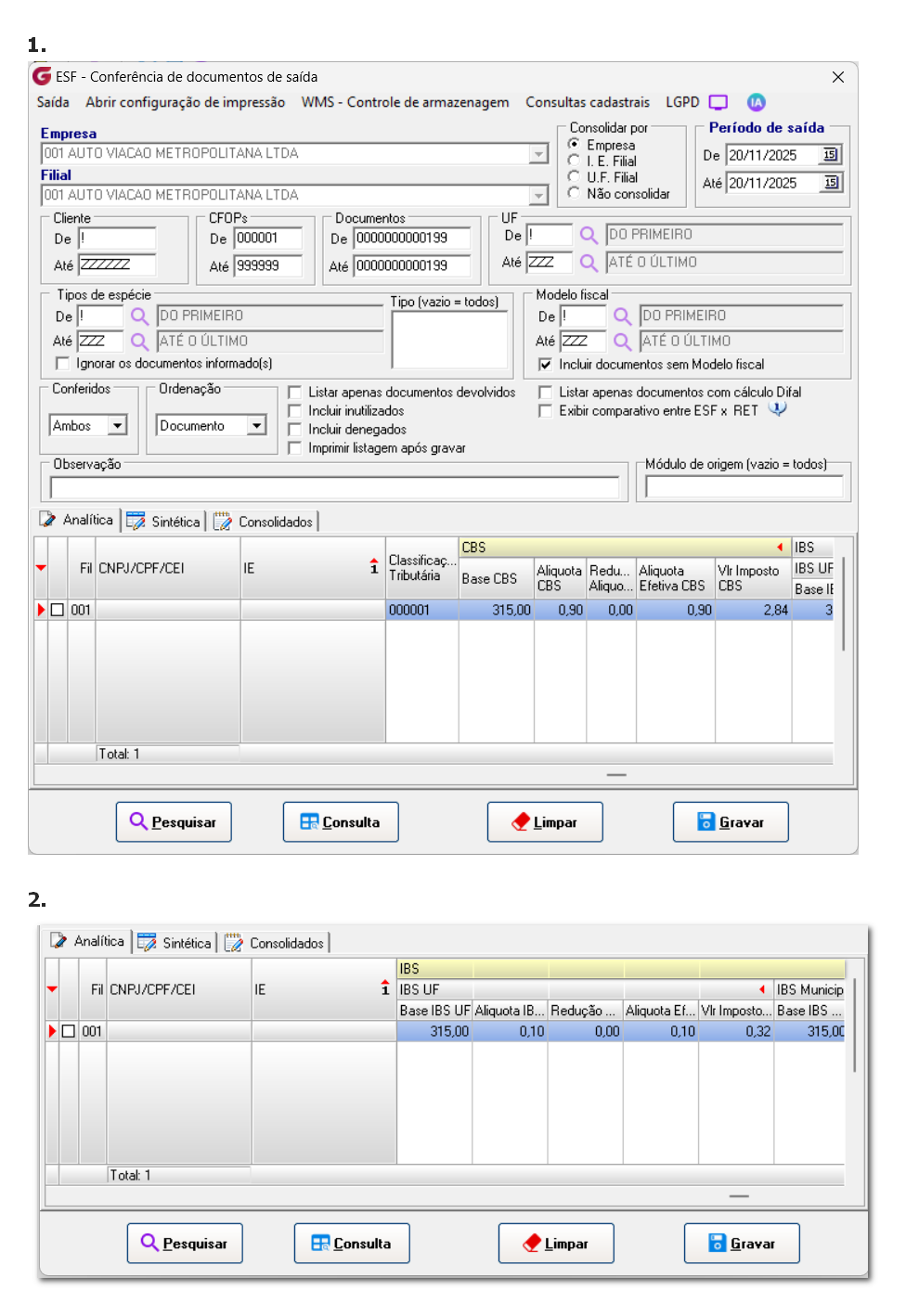Enable 'Incluir denegados' checkbox
Viewport: 906px width, 1316px height.
coord(294,429)
